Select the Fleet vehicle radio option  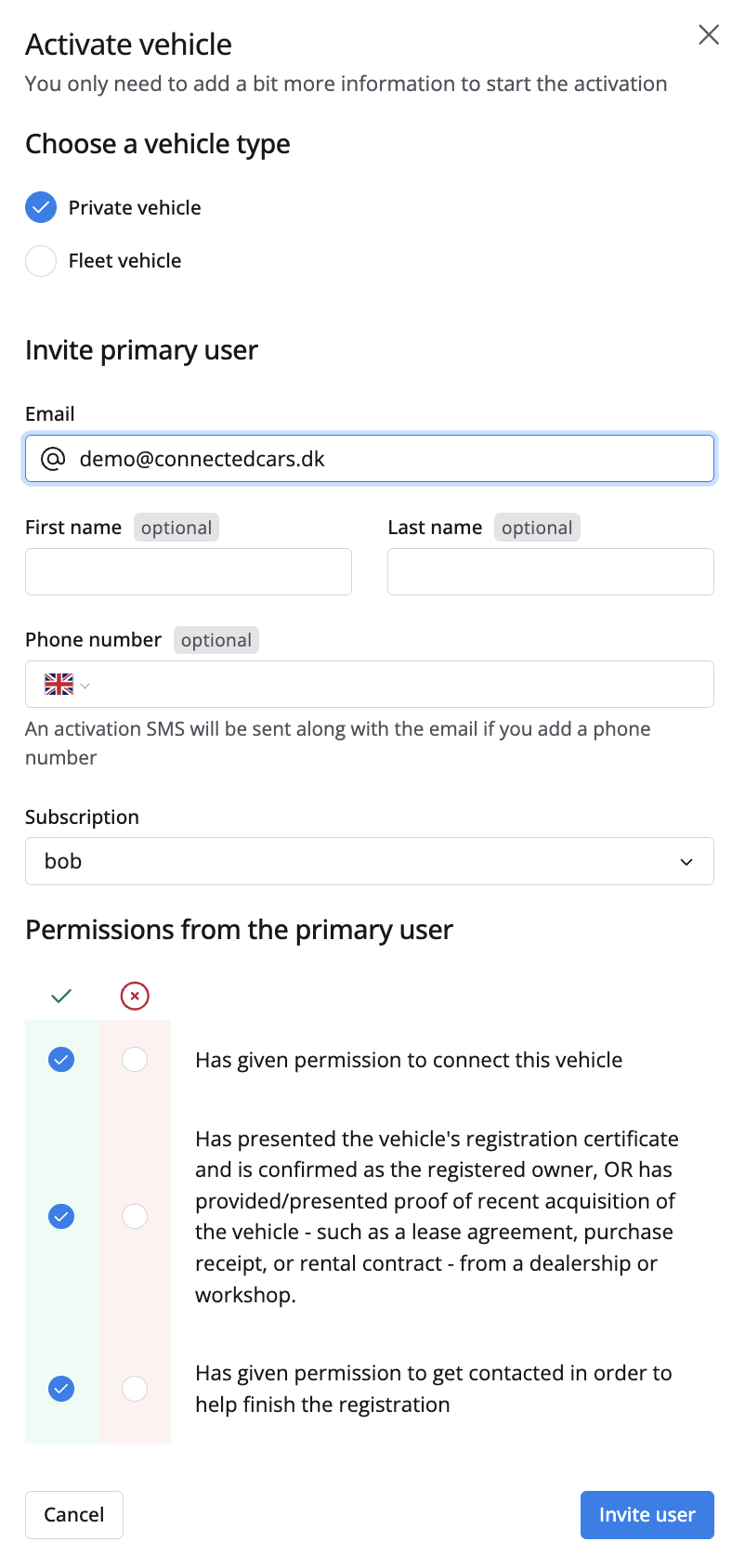point(41,261)
